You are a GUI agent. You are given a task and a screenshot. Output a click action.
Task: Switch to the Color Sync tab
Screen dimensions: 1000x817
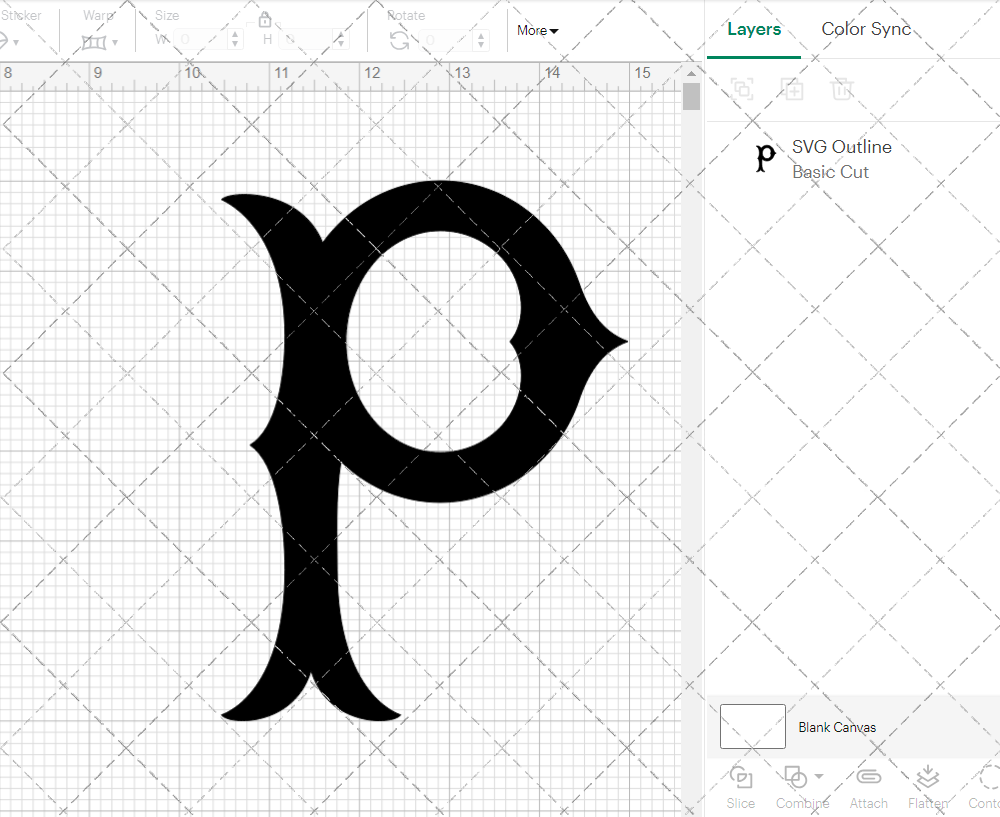866,29
